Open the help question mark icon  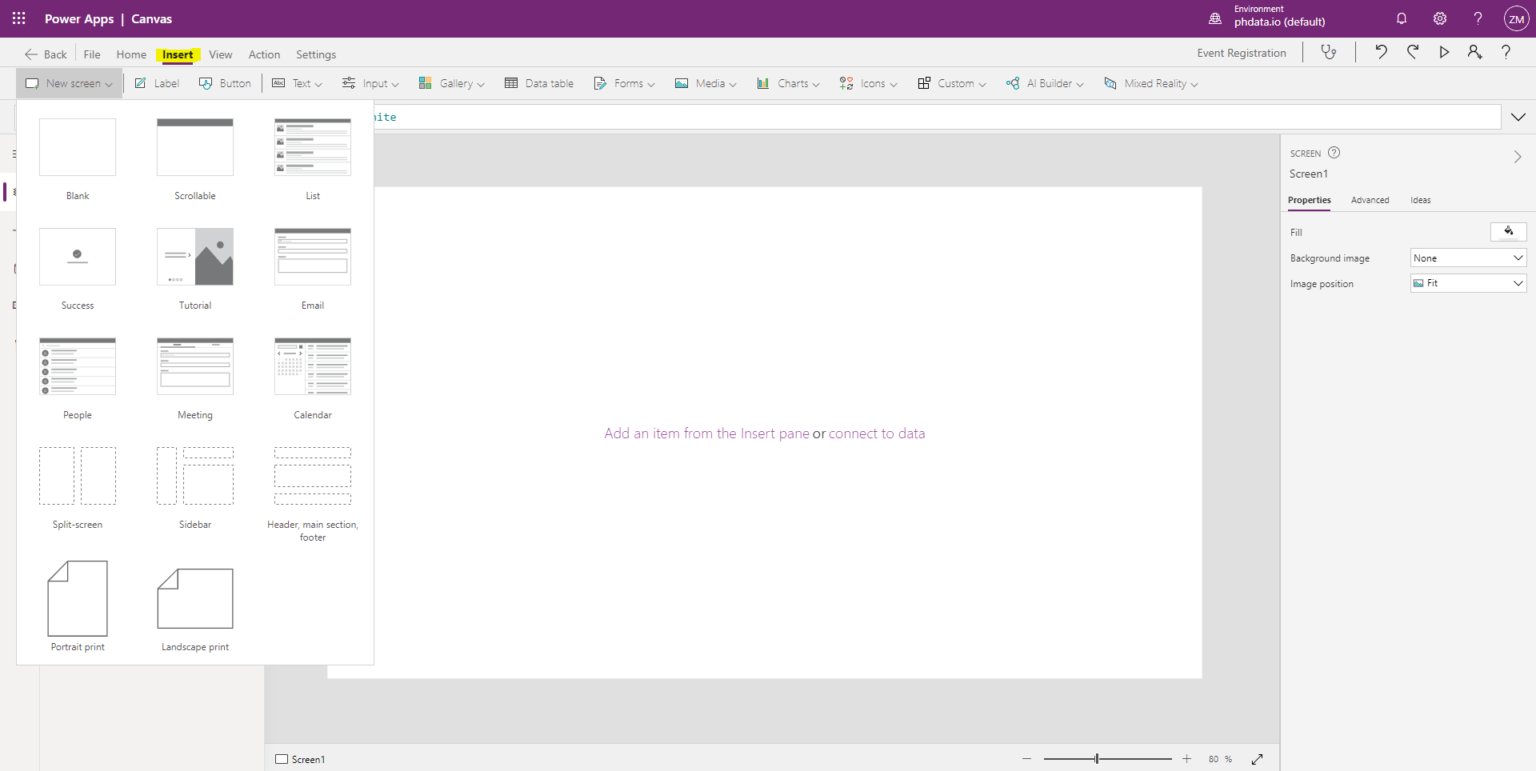tap(1477, 17)
